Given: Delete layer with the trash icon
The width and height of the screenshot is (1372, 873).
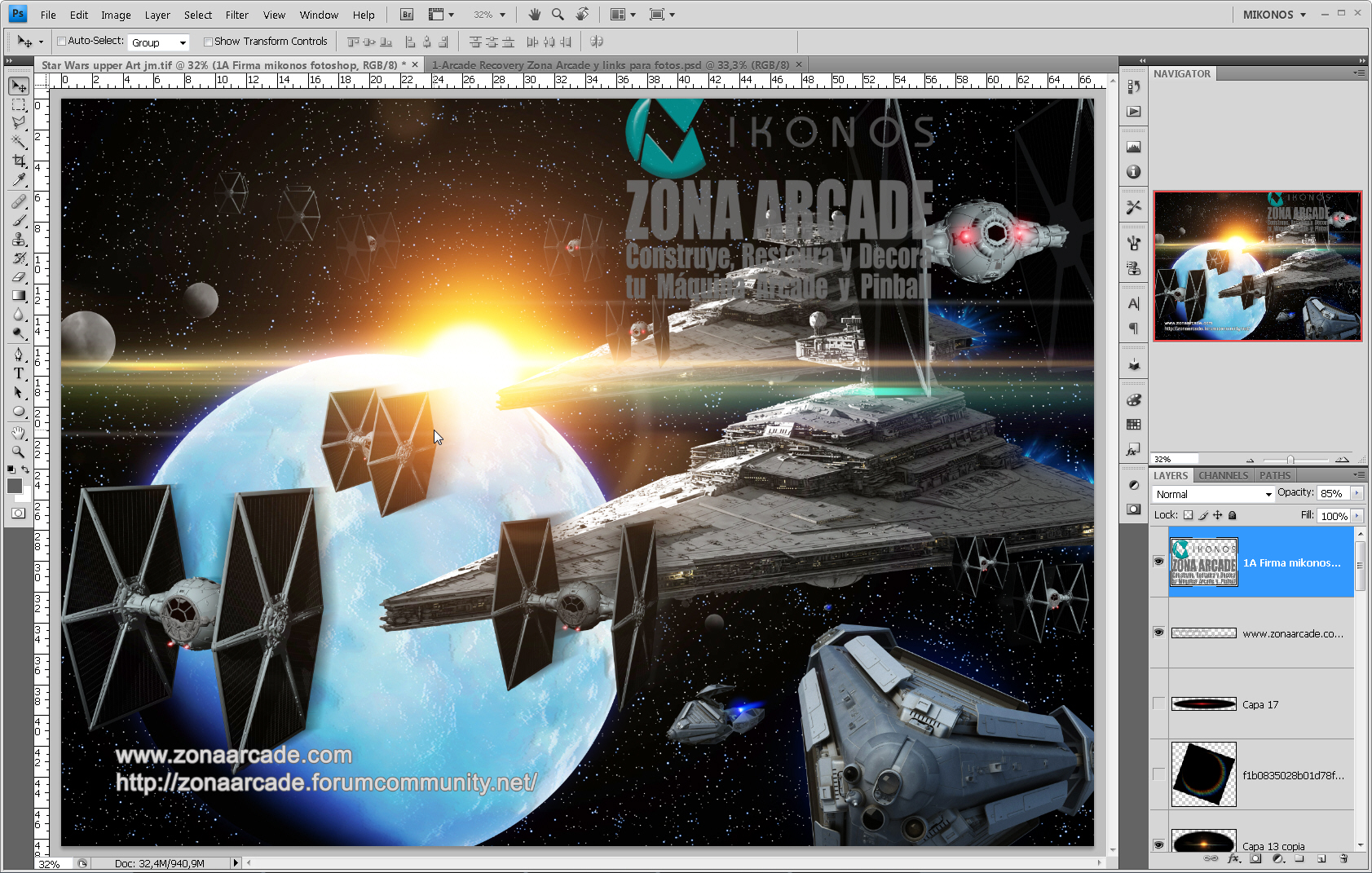Looking at the screenshot, I should pyautogui.click(x=1343, y=858).
